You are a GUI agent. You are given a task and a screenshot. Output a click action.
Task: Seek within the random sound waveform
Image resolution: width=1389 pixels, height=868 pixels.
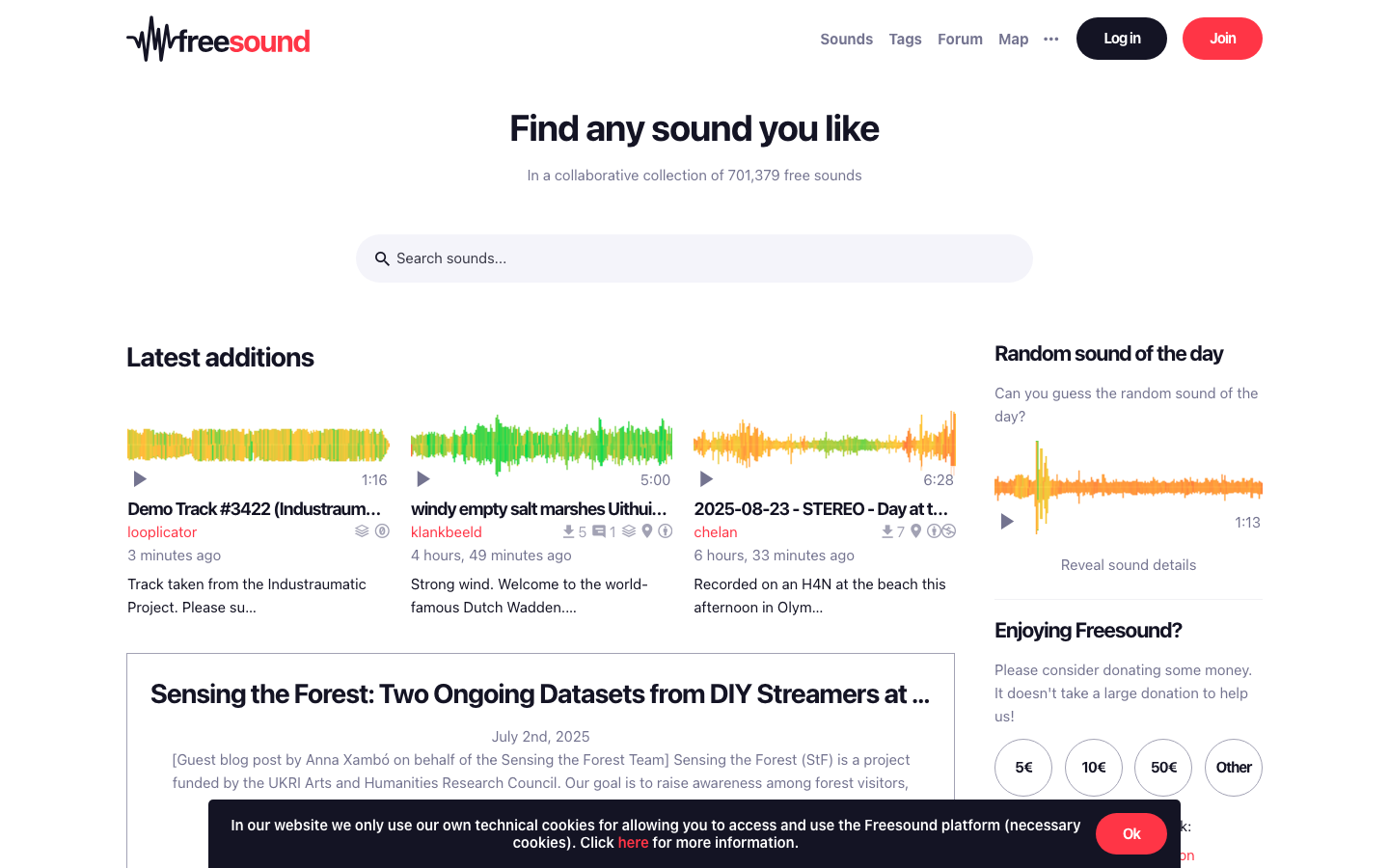pos(1129,487)
